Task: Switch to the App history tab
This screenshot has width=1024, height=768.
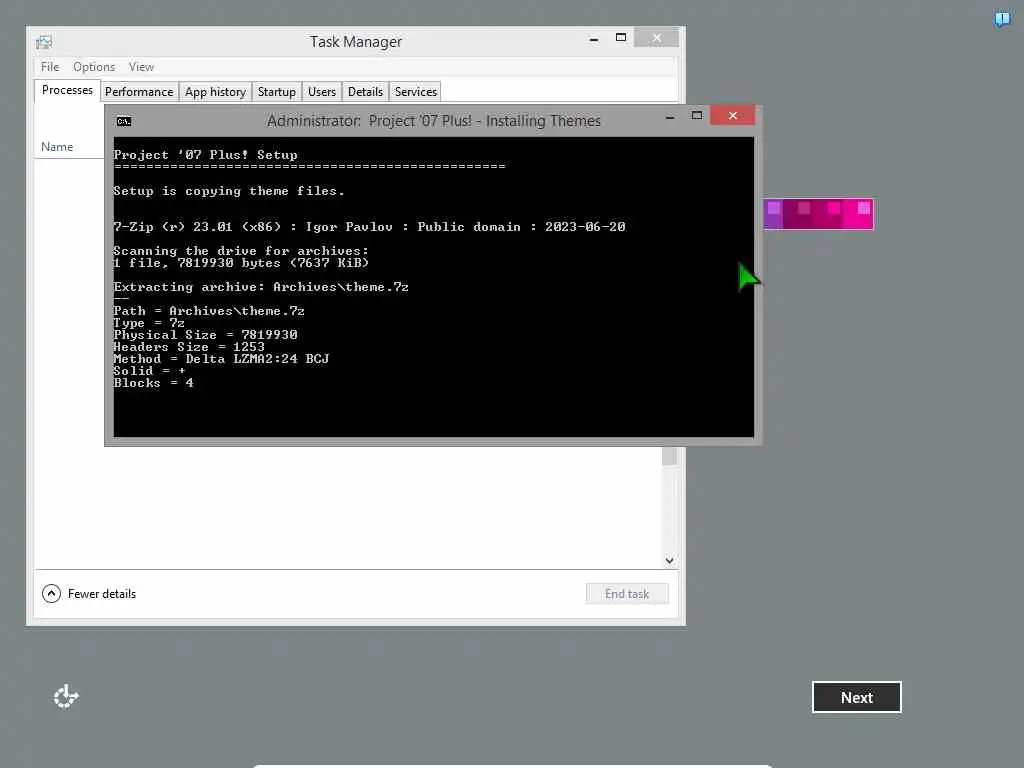Action: coord(216,92)
